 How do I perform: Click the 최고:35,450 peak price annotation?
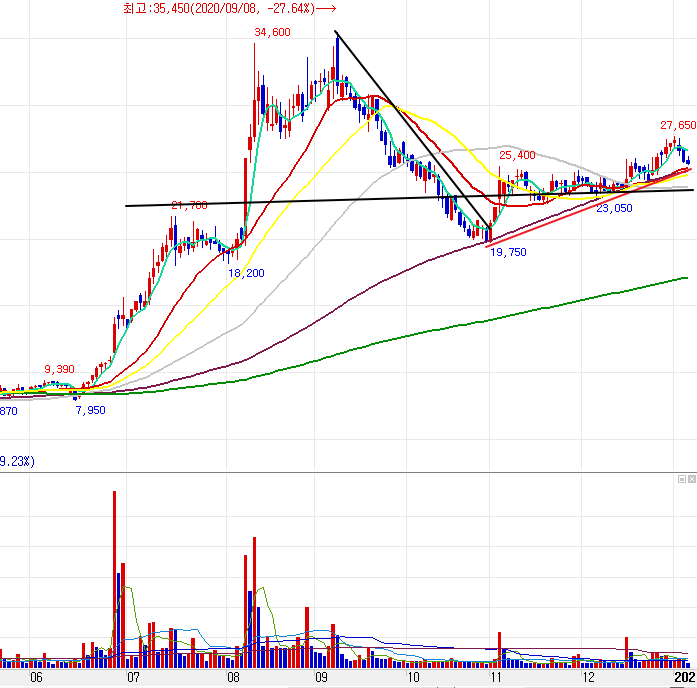pos(229,8)
